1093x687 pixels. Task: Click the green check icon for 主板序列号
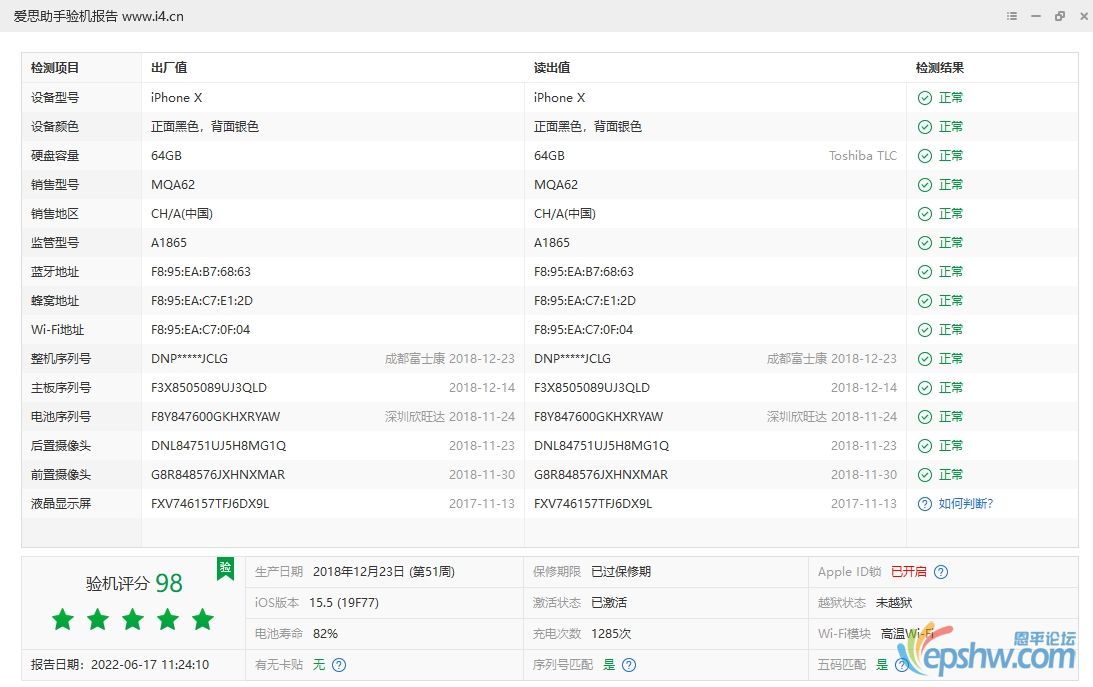pyautogui.click(x=924, y=388)
